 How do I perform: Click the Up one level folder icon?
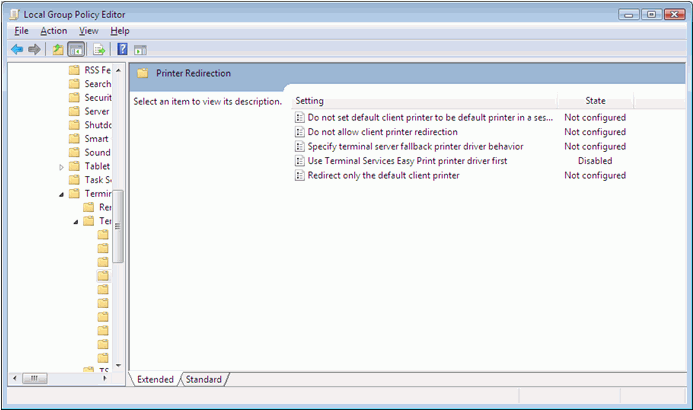pyautogui.click(x=58, y=49)
